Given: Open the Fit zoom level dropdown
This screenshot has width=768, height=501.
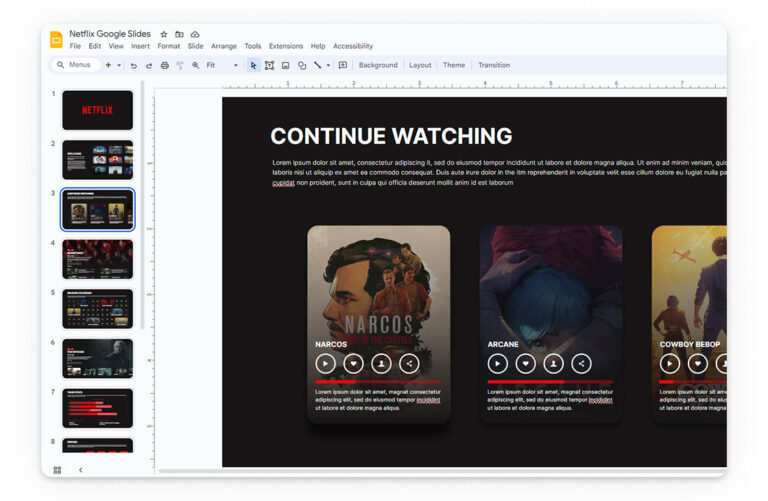Looking at the screenshot, I should click(222, 65).
